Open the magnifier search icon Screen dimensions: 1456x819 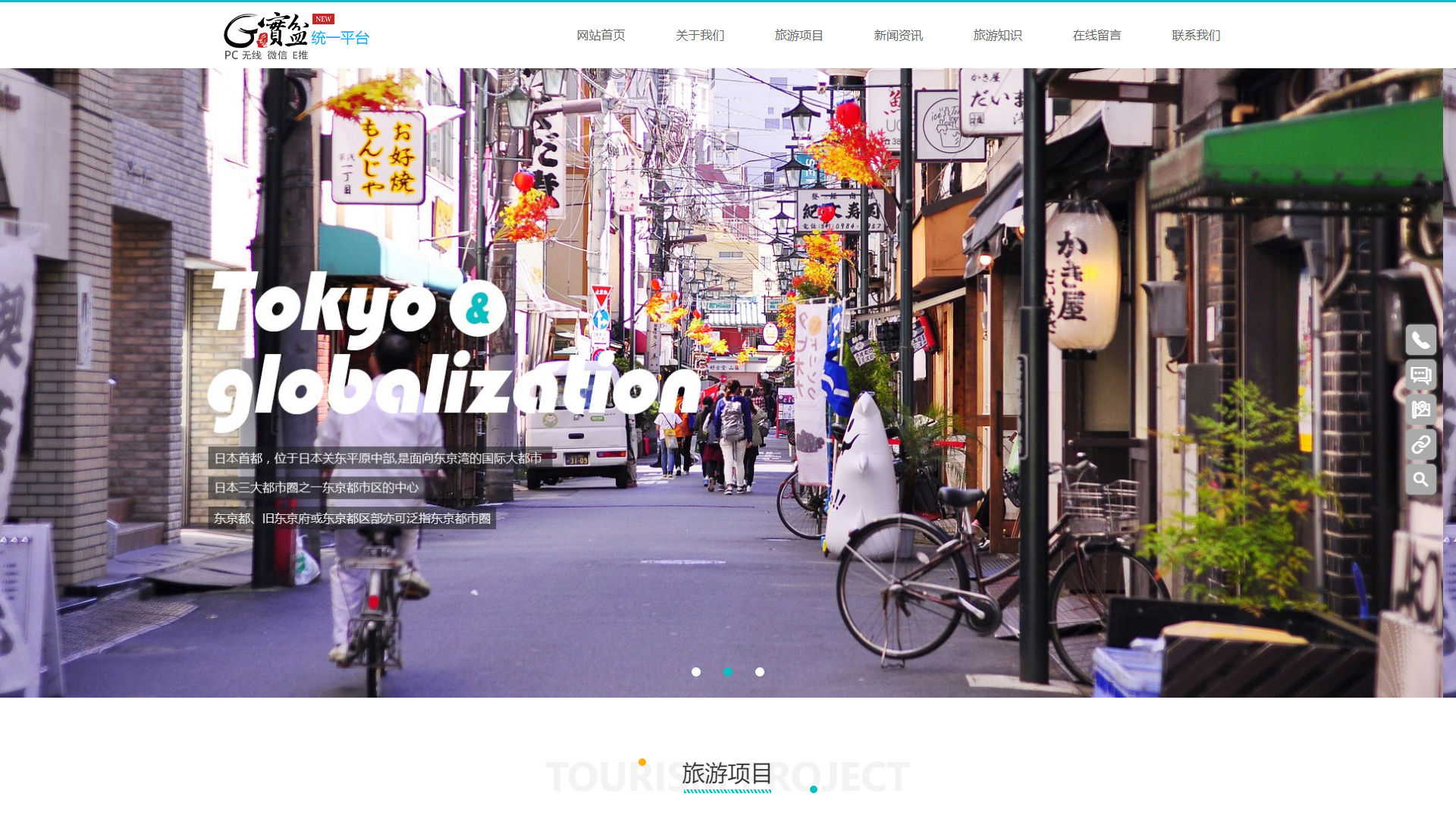pyautogui.click(x=1420, y=479)
